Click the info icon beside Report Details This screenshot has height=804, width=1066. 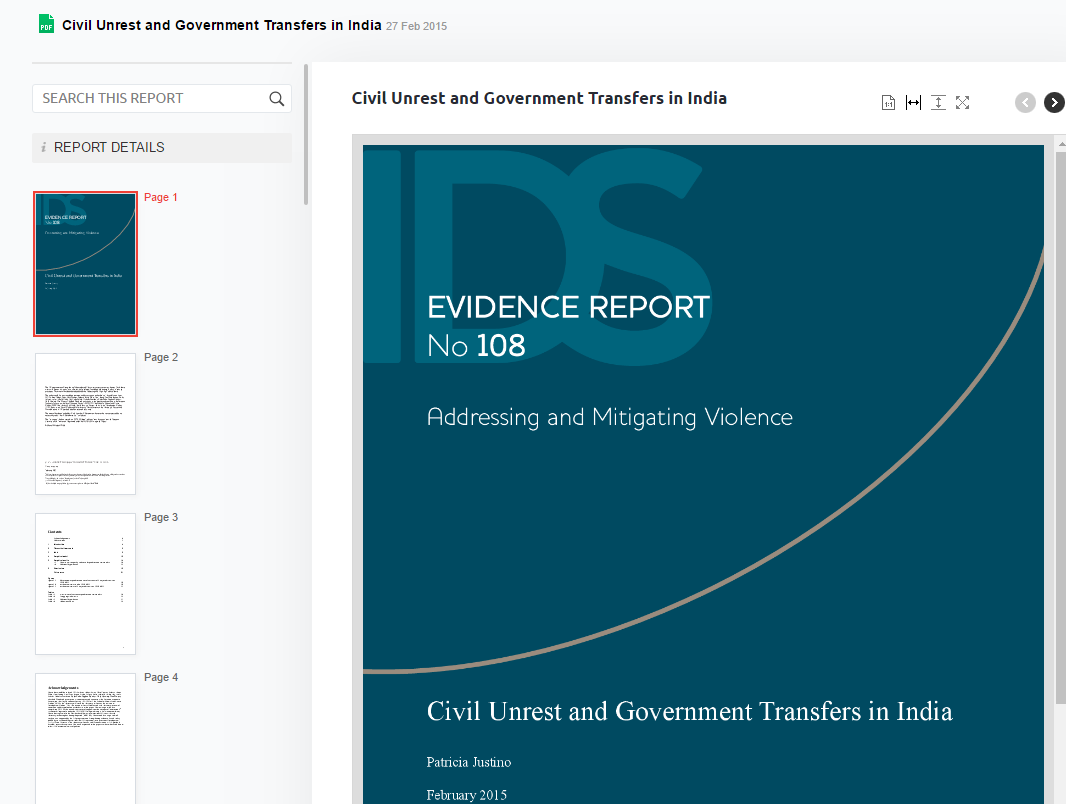[x=44, y=147]
